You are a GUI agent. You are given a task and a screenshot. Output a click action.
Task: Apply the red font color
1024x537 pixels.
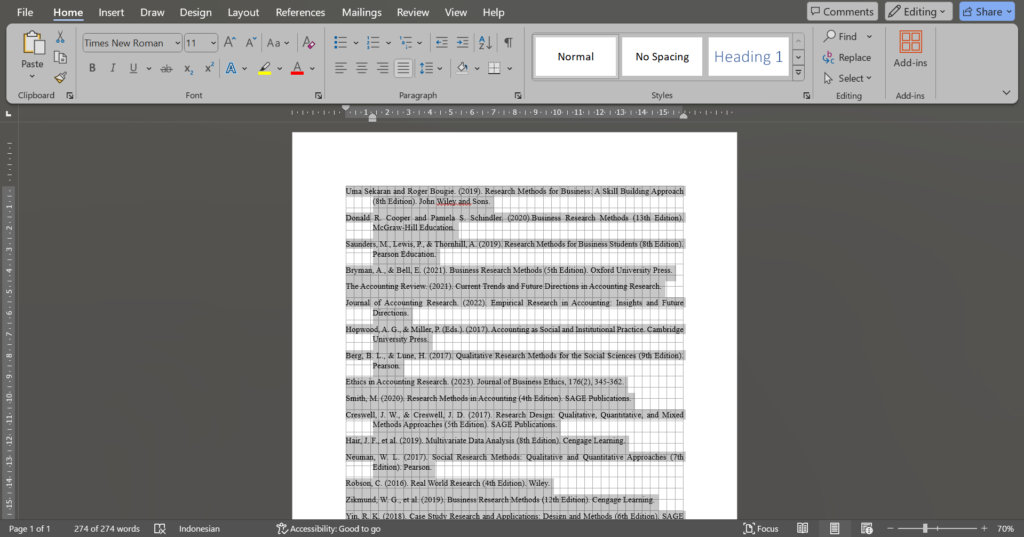(x=297, y=69)
